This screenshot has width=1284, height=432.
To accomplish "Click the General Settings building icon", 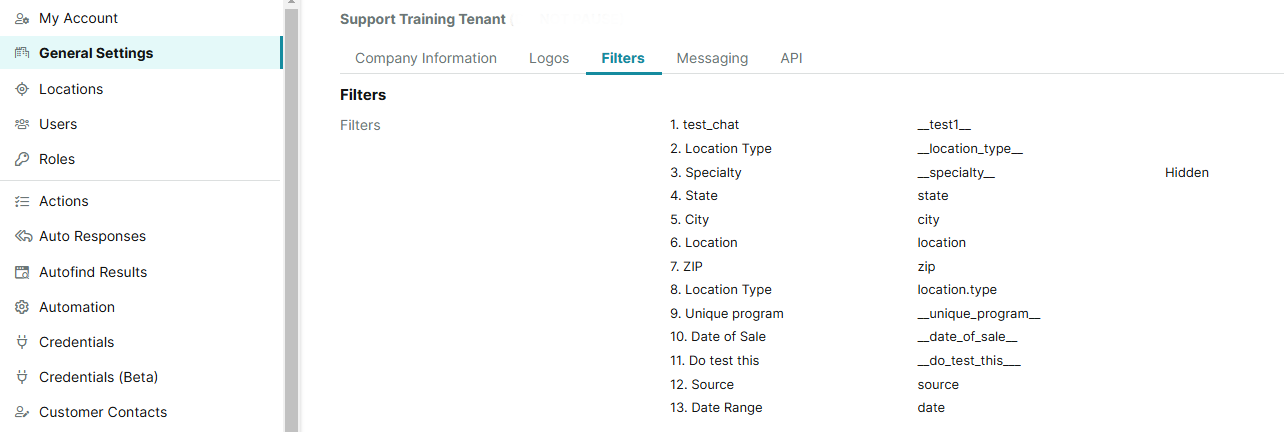I will click(x=22, y=53).
